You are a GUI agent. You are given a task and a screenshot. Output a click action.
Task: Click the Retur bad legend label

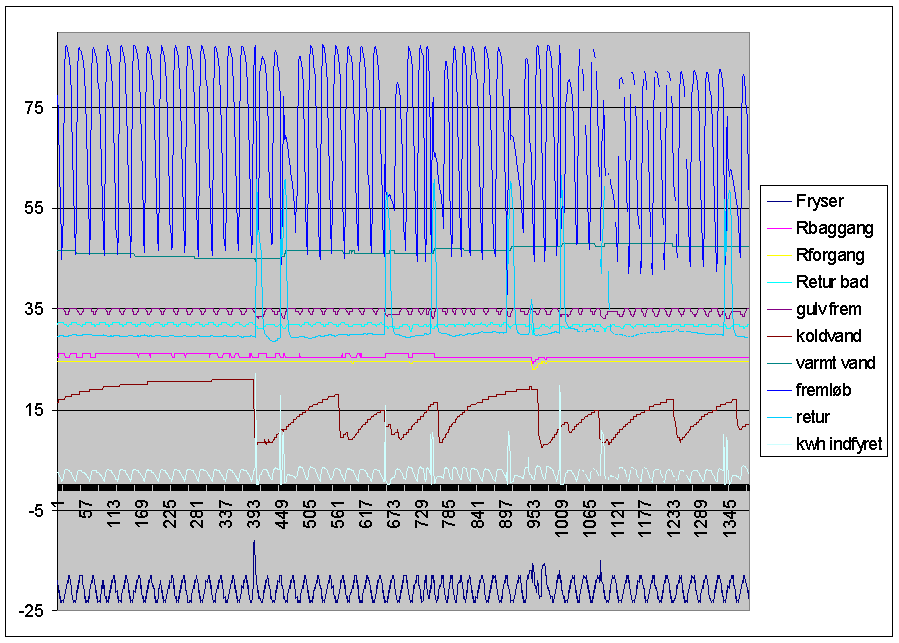click(x=832, y=282)
